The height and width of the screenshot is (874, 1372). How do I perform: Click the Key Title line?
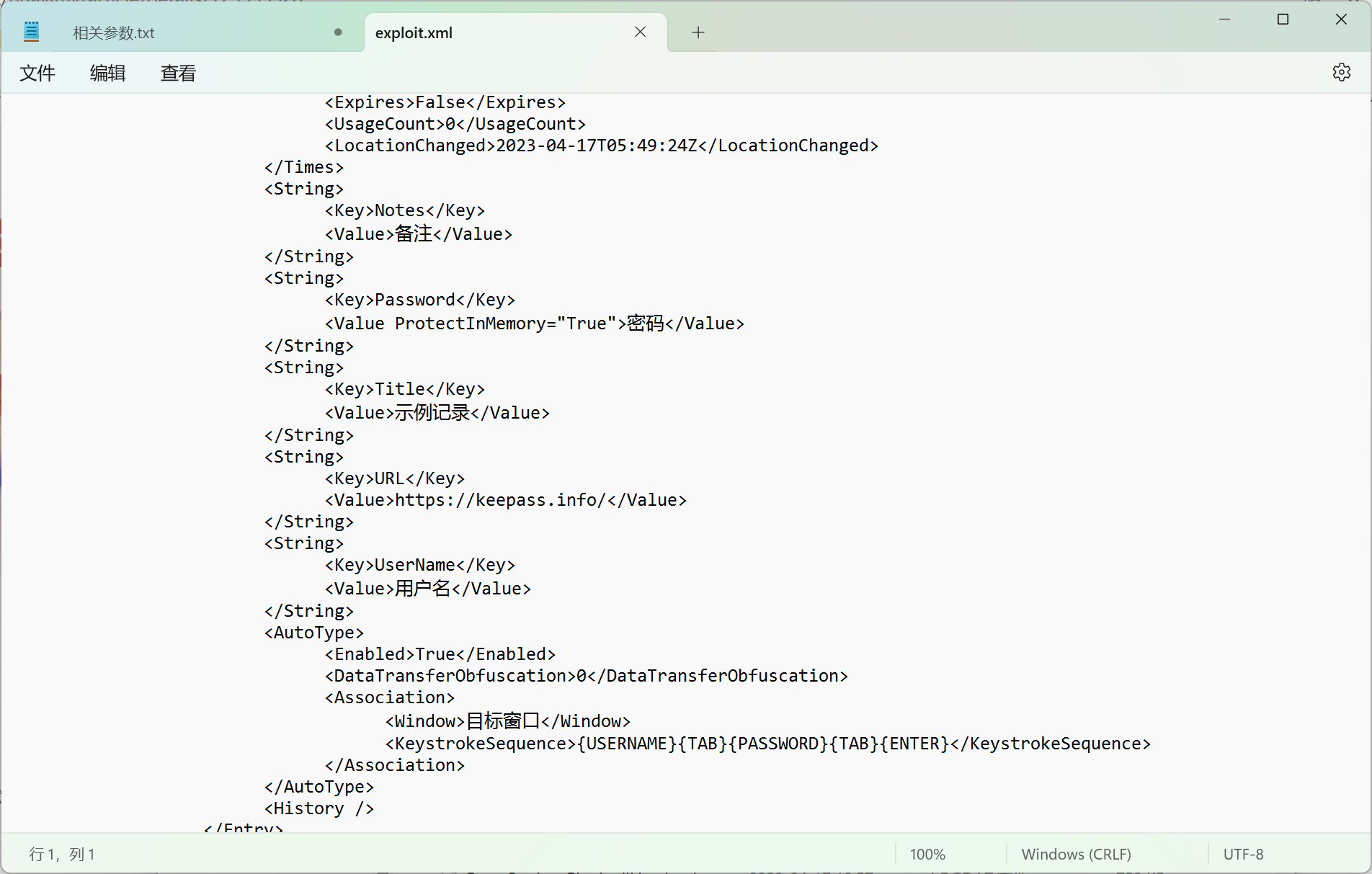[404, 389]
